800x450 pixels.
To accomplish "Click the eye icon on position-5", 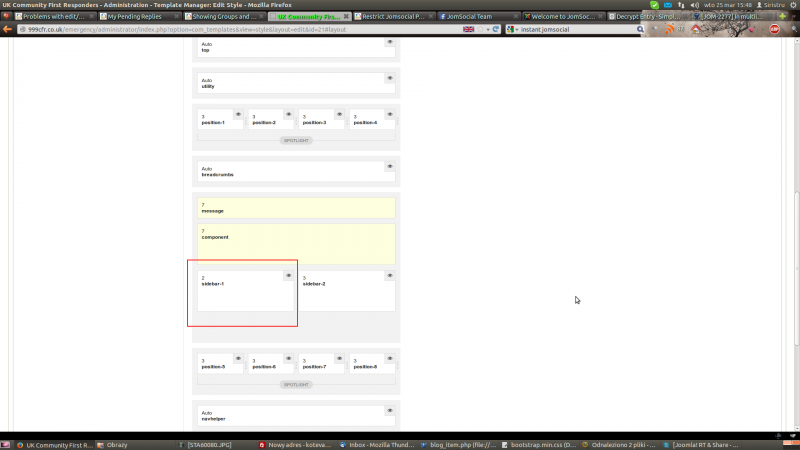I will (238, 358).
